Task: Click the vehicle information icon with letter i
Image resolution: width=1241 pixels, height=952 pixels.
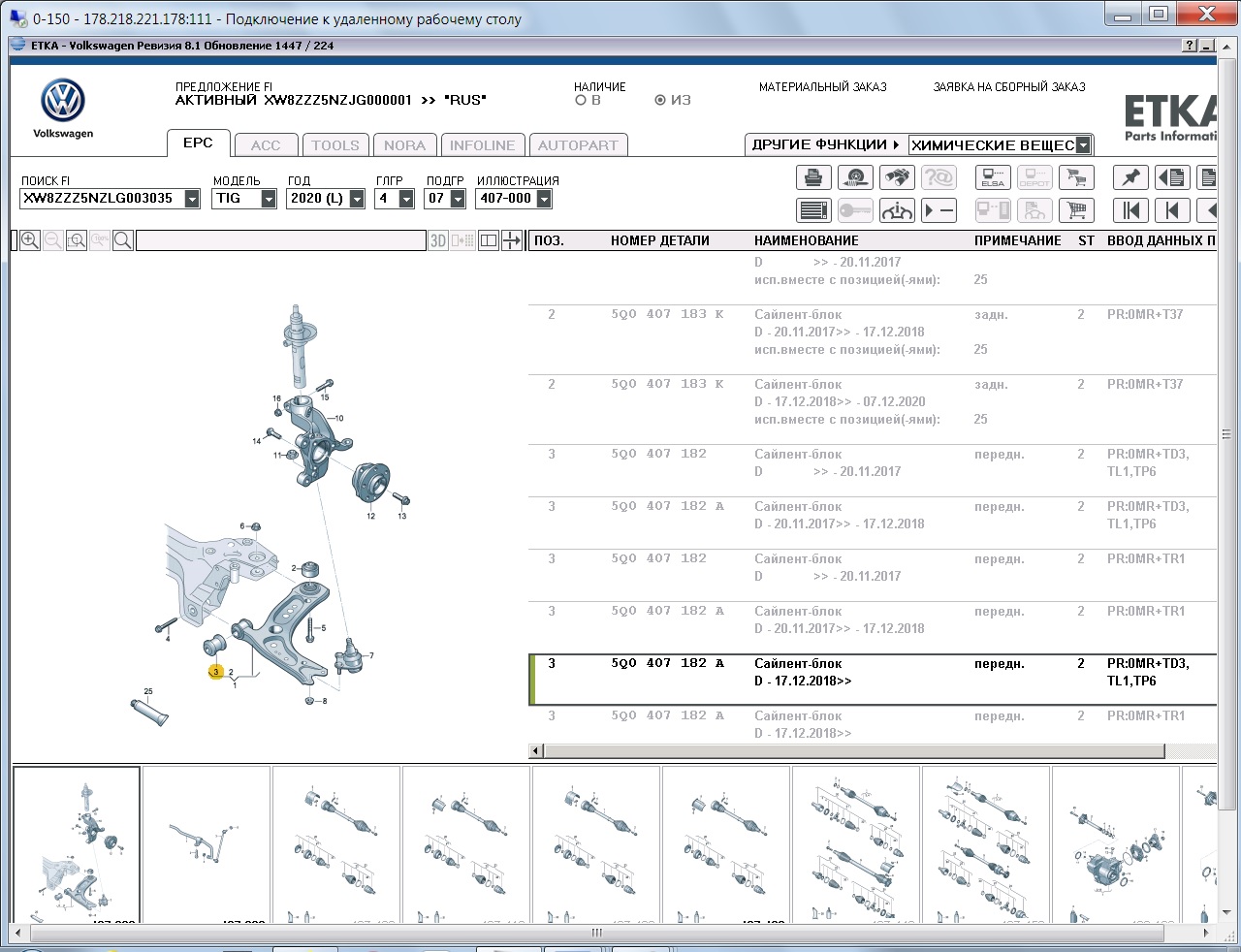Action: pos(897,210)
